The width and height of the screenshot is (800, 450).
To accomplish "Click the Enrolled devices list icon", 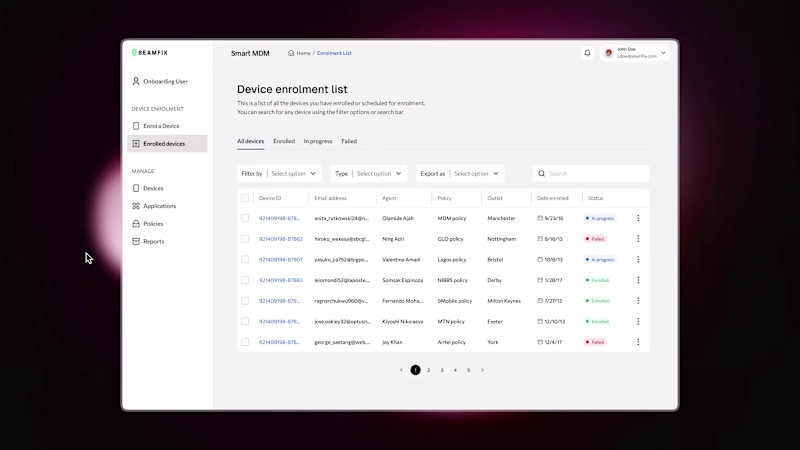I will (136, 144).
